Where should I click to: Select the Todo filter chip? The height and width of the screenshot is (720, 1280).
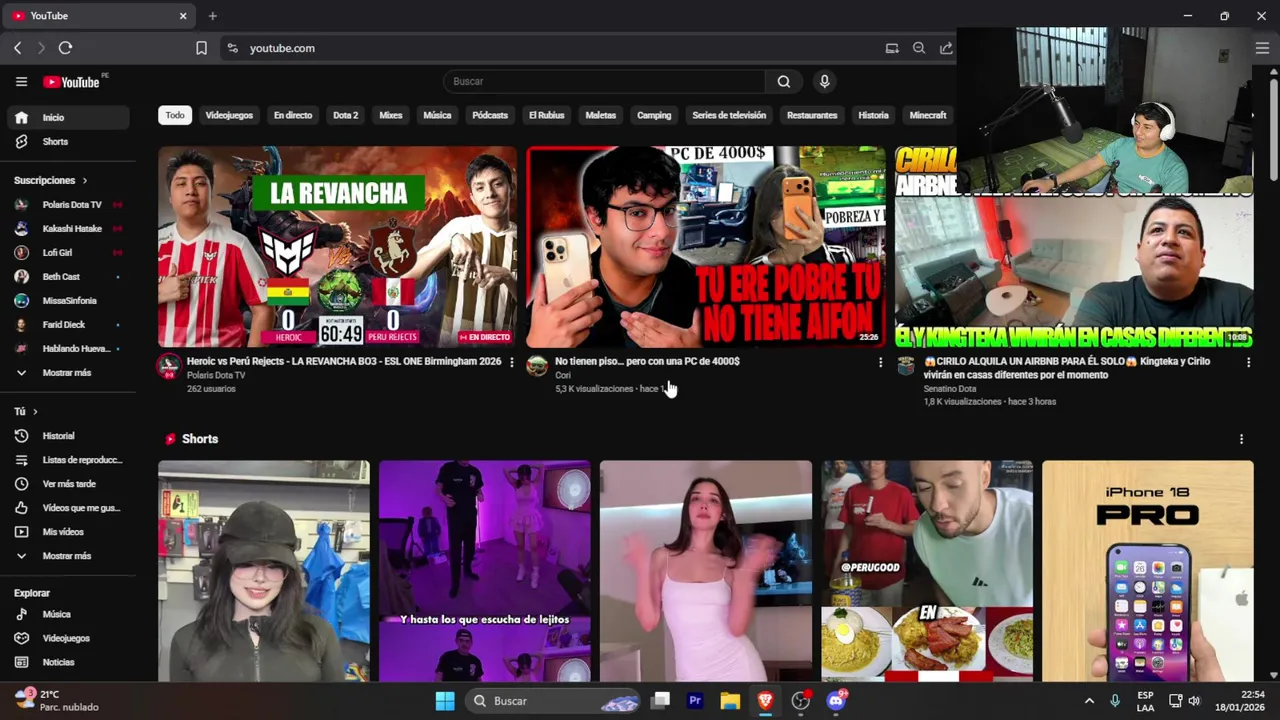[175, 115]
